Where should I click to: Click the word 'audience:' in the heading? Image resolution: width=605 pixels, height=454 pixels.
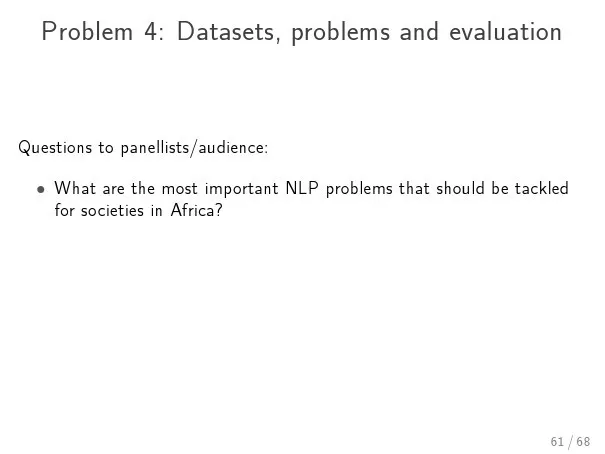click(x=233, y=148)
